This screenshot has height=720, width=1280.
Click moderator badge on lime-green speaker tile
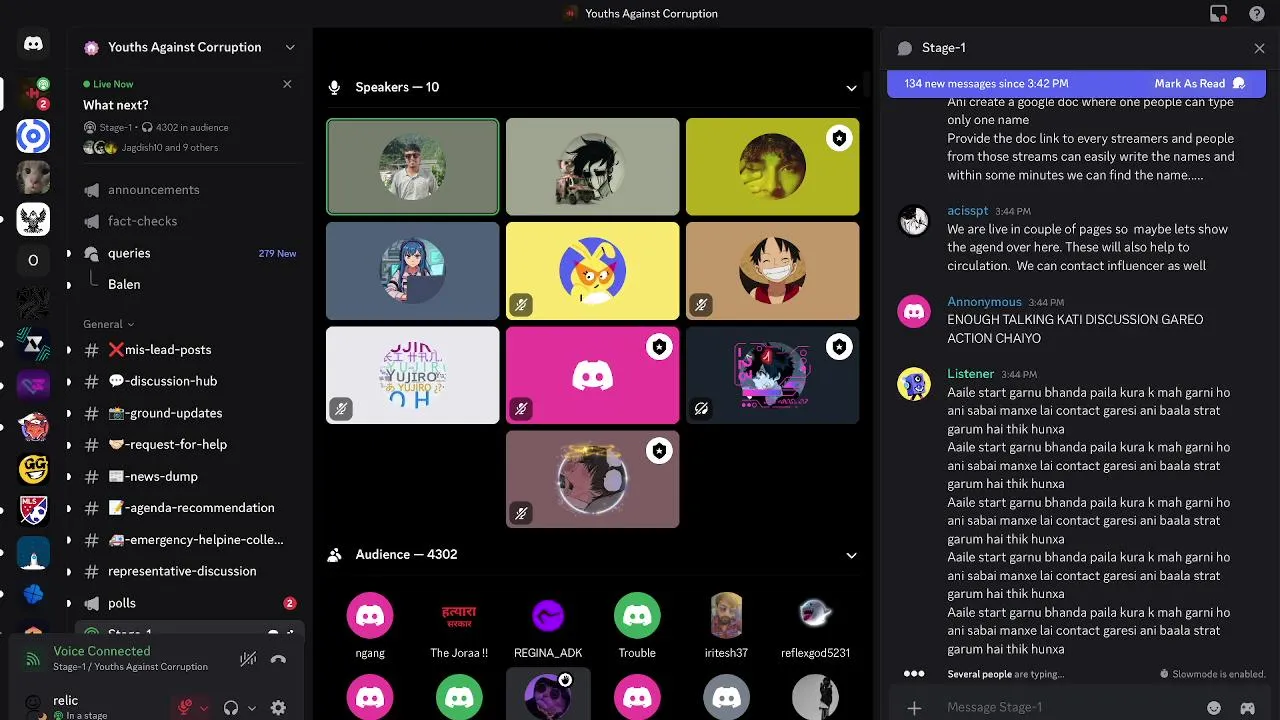point(839,139)
